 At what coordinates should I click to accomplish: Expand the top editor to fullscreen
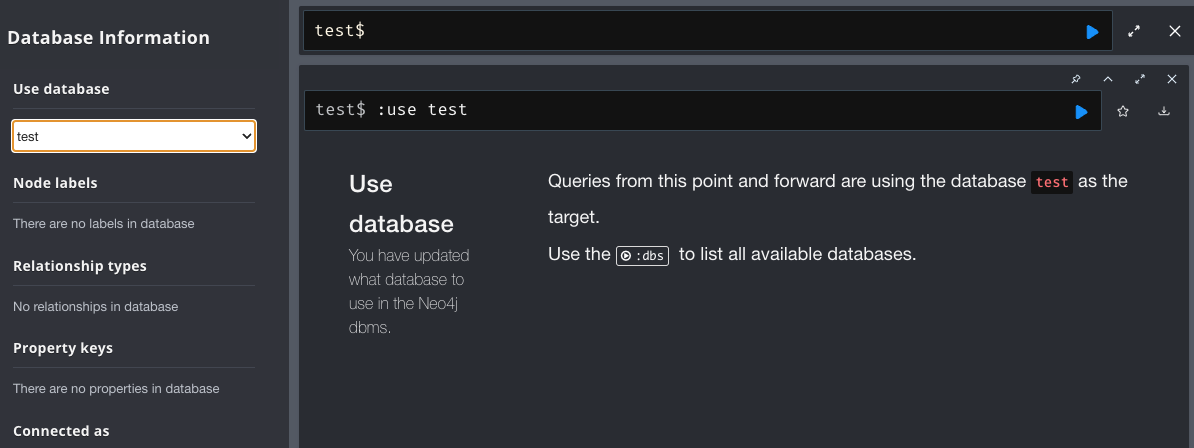coord(1134,31)
